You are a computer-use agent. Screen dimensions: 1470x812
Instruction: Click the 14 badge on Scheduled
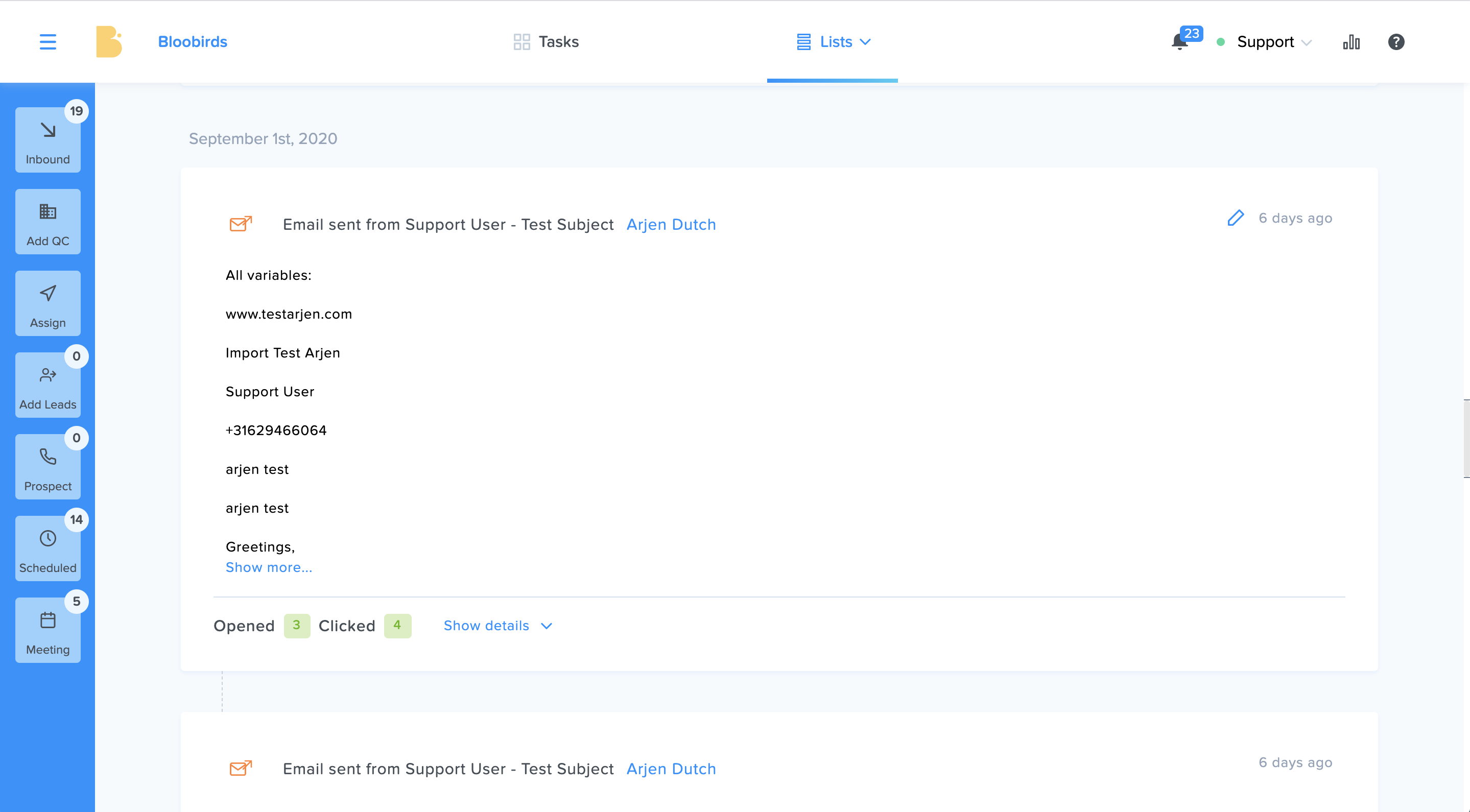[x=77, y=519]
